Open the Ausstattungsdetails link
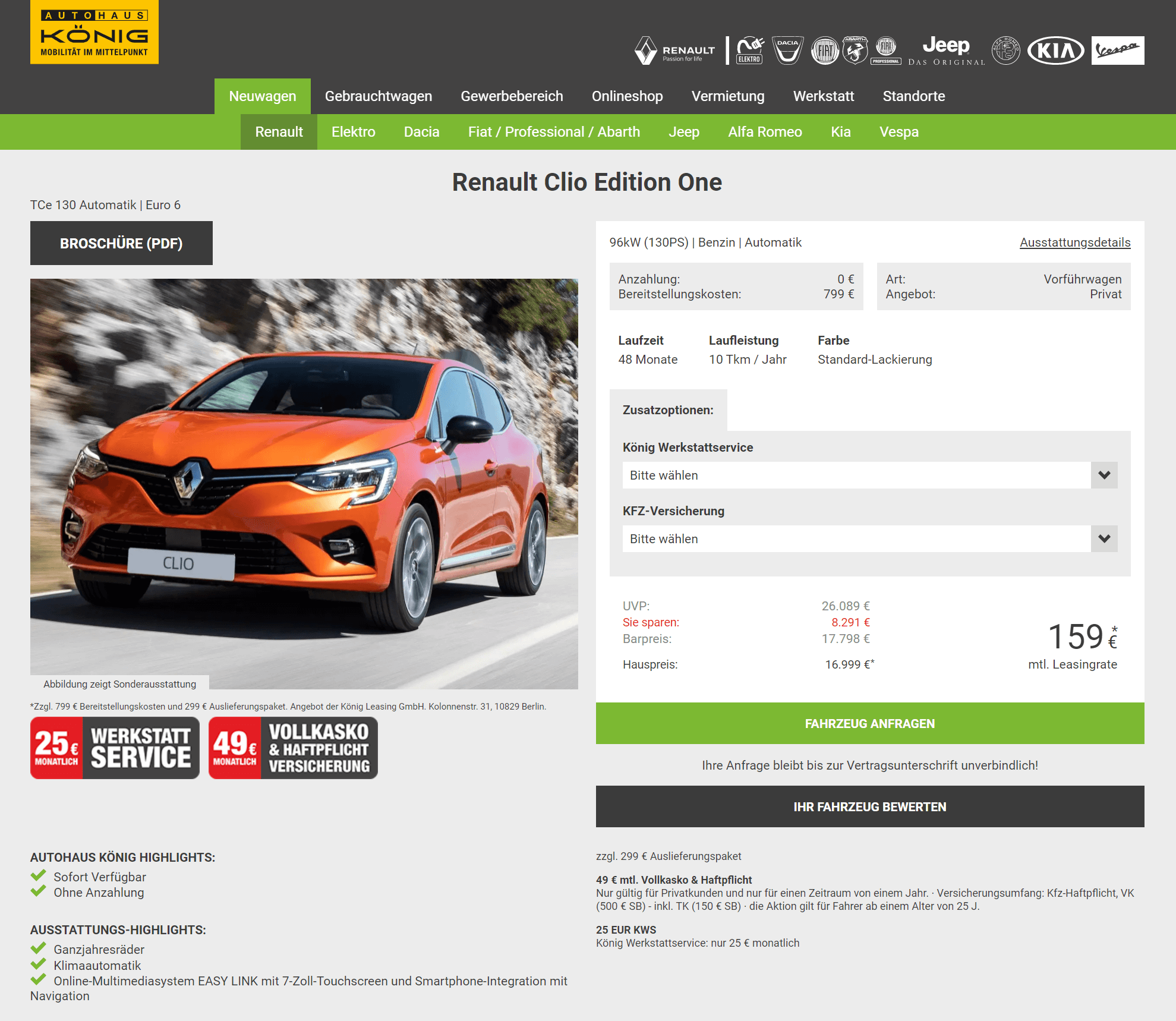The image size is (1176, 1021). pos(1075,242)
